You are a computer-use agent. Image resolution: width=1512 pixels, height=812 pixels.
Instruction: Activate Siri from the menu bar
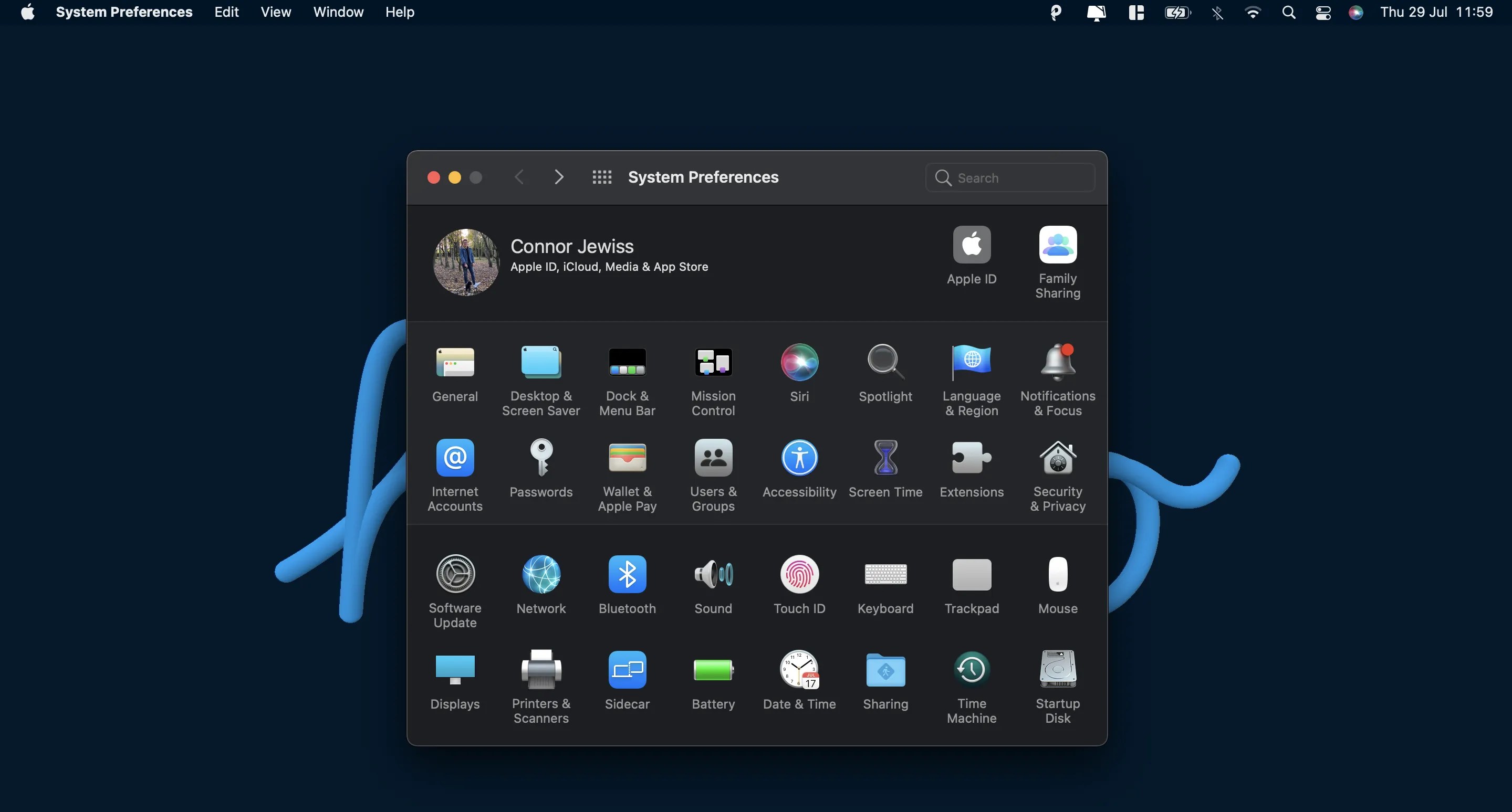point(1355,12)
